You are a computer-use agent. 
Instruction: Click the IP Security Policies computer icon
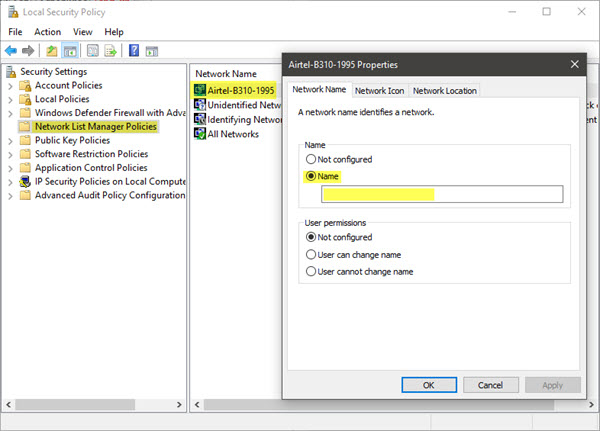pos(25,181)
